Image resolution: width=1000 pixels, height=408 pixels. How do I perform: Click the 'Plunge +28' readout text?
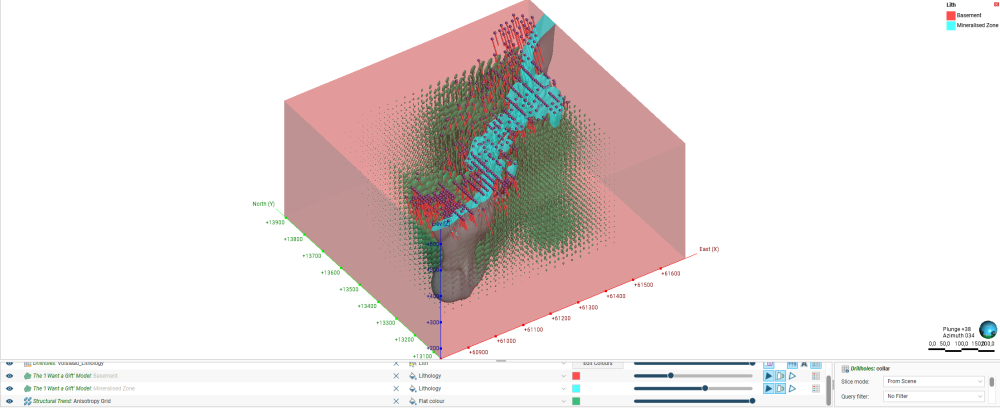click(x=956, y=329)
